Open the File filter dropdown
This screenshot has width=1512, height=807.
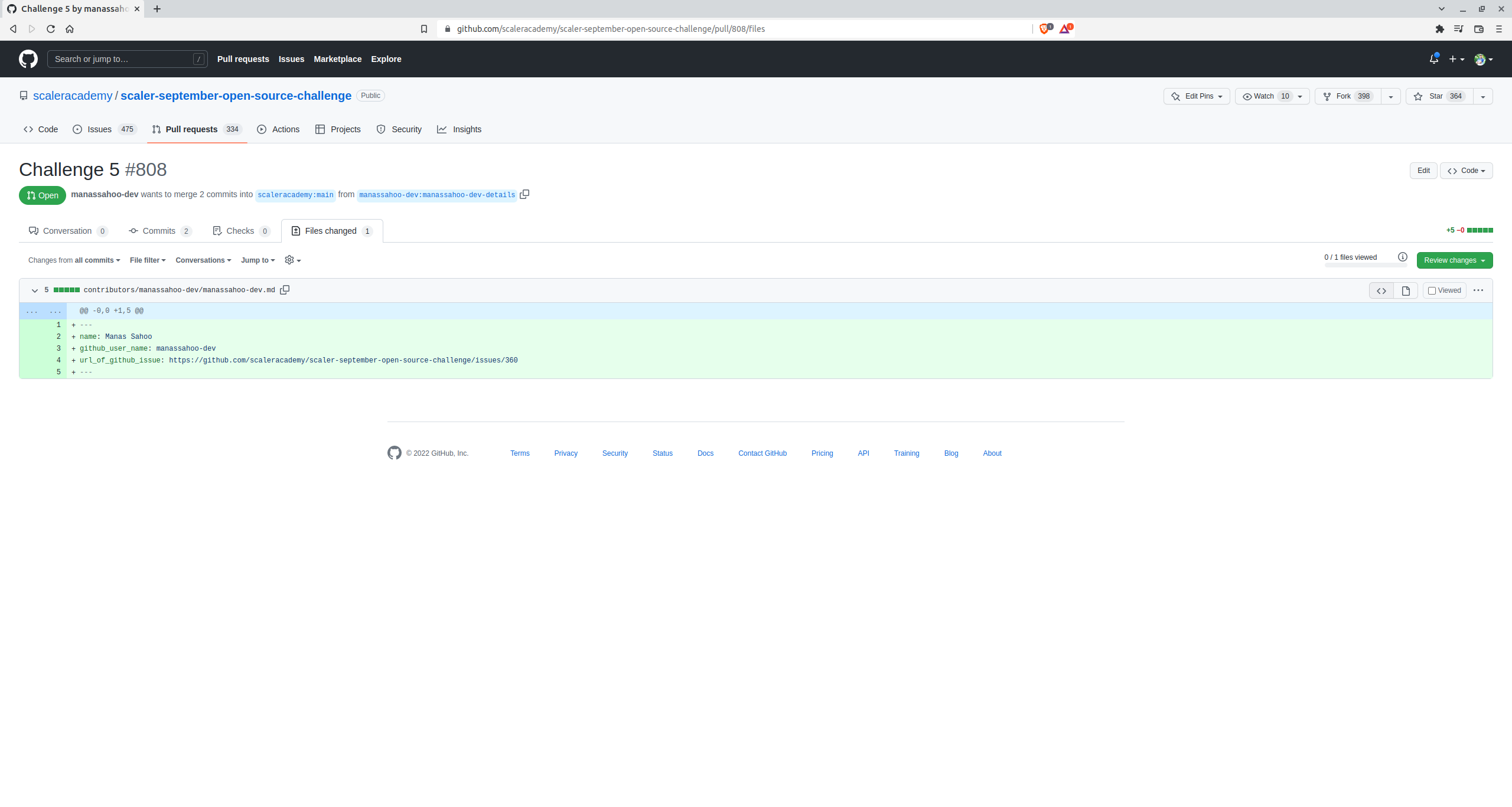pos(147,260)
